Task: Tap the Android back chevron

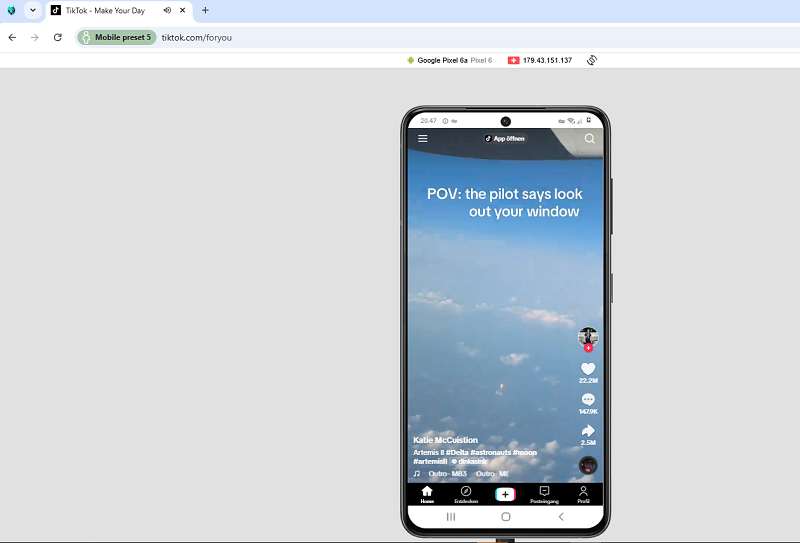Action: tap(561, 516)
